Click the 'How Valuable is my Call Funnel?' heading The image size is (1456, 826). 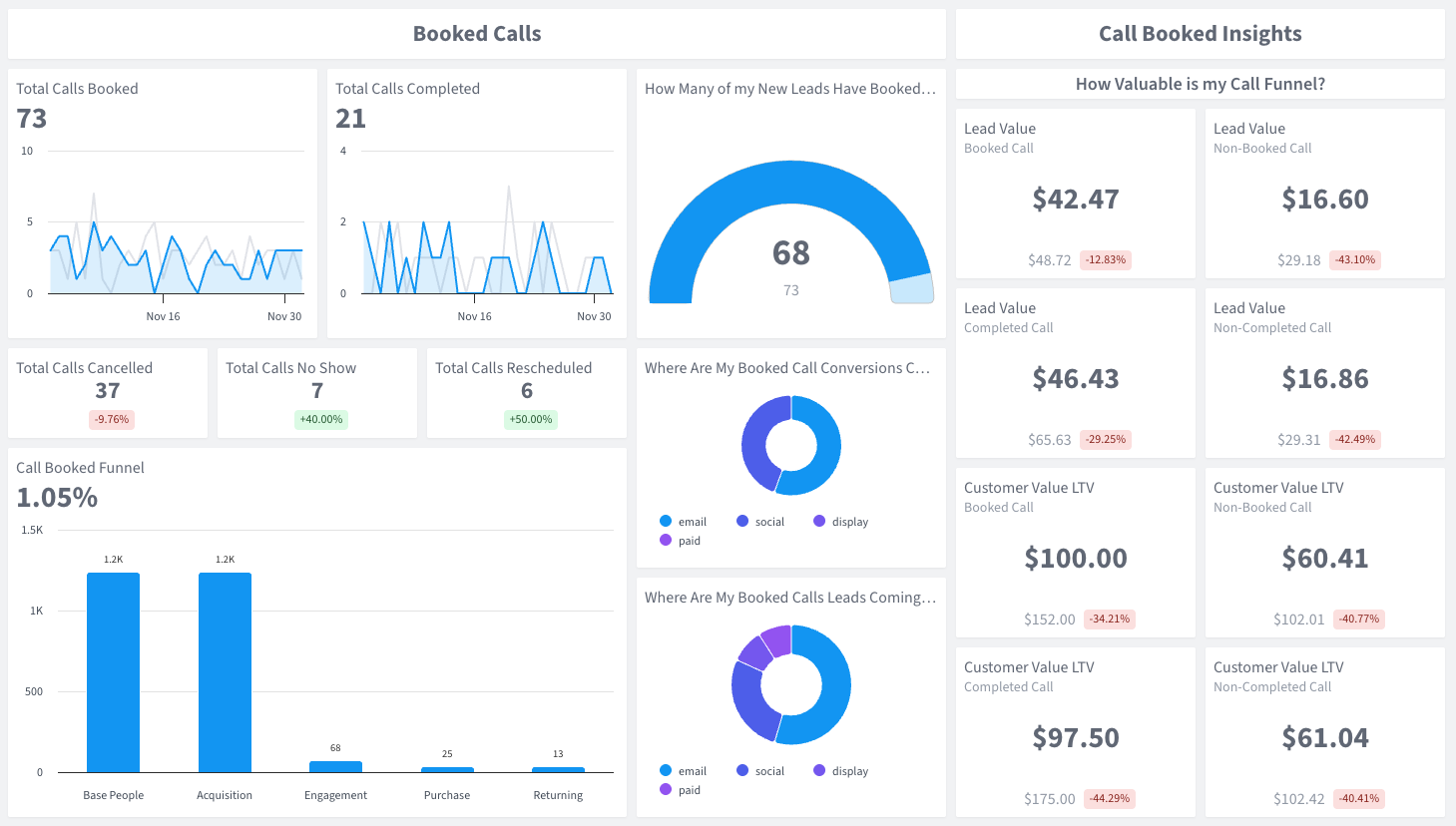1200,85
